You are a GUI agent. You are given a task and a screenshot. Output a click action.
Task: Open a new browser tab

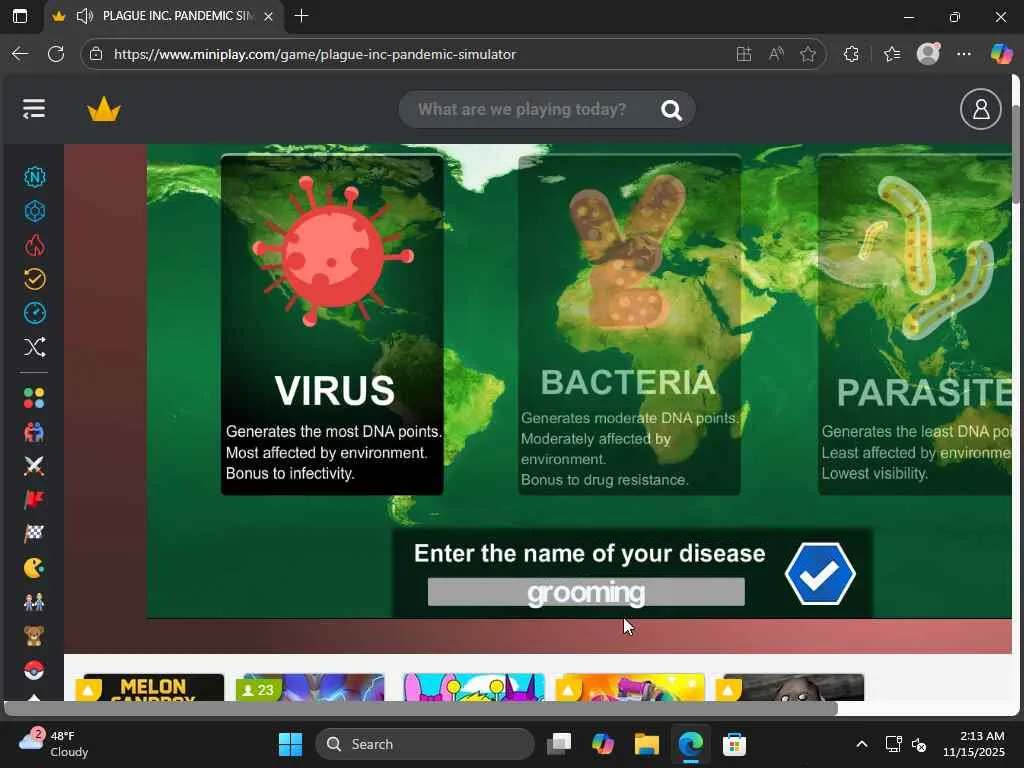(x=301, y=16)
